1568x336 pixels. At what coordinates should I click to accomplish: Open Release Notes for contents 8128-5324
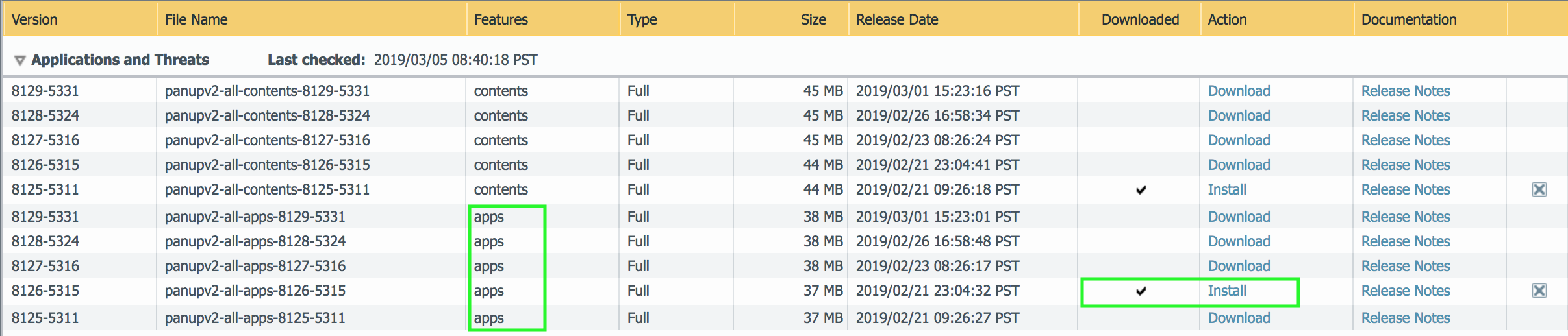tap(1405, 115)
